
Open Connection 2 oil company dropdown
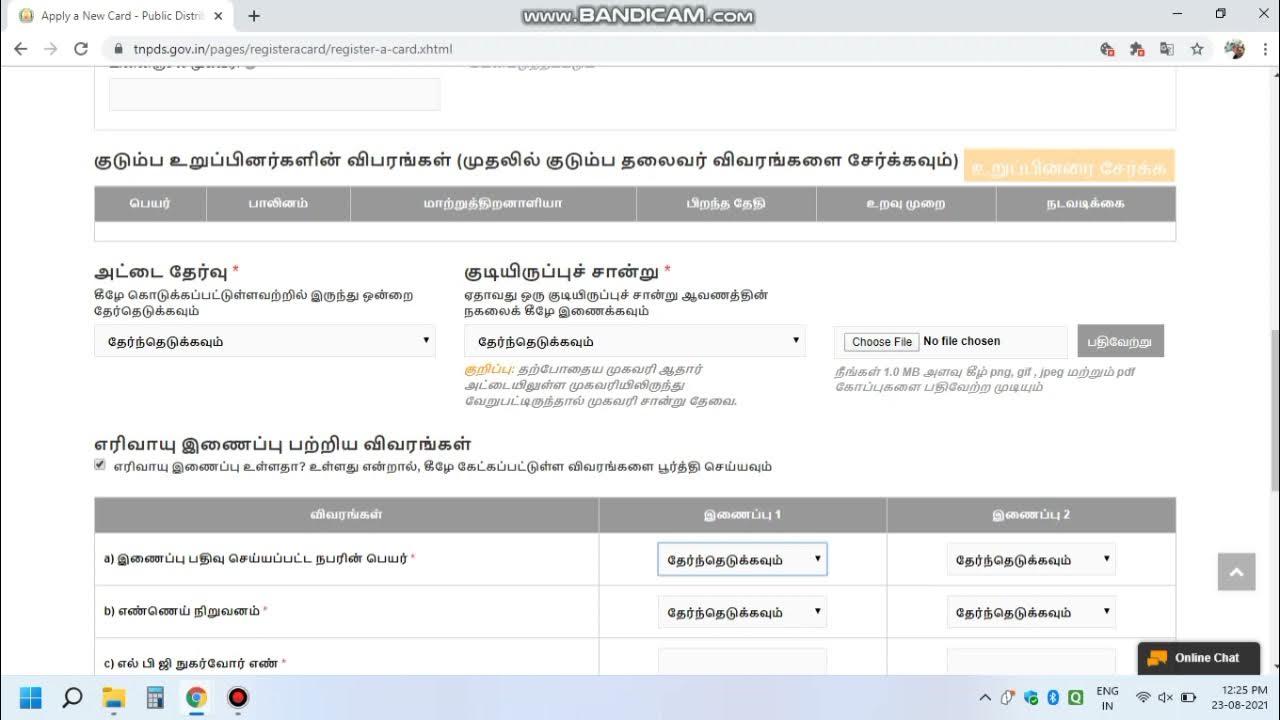tap(1031, 612)
